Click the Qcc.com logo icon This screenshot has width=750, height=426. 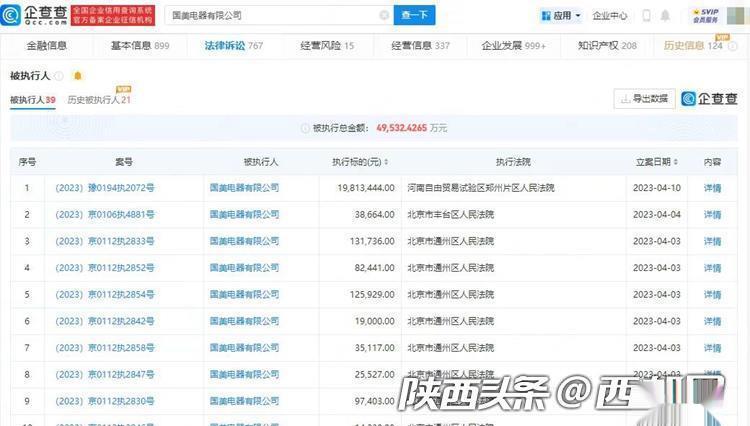point(11,15)
